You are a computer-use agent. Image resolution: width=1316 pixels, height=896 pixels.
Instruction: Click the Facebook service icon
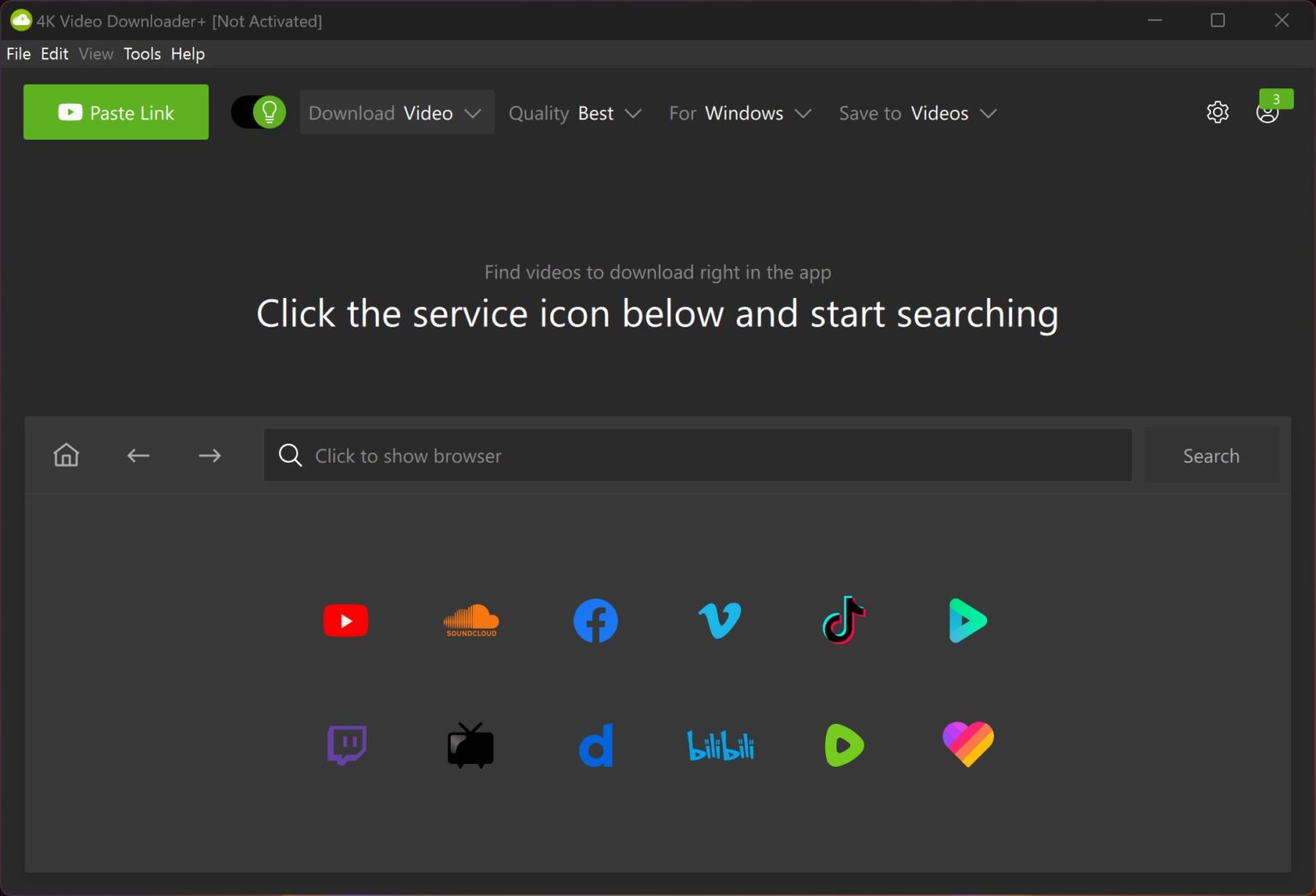pyautogui.click(x=595, y=620)
